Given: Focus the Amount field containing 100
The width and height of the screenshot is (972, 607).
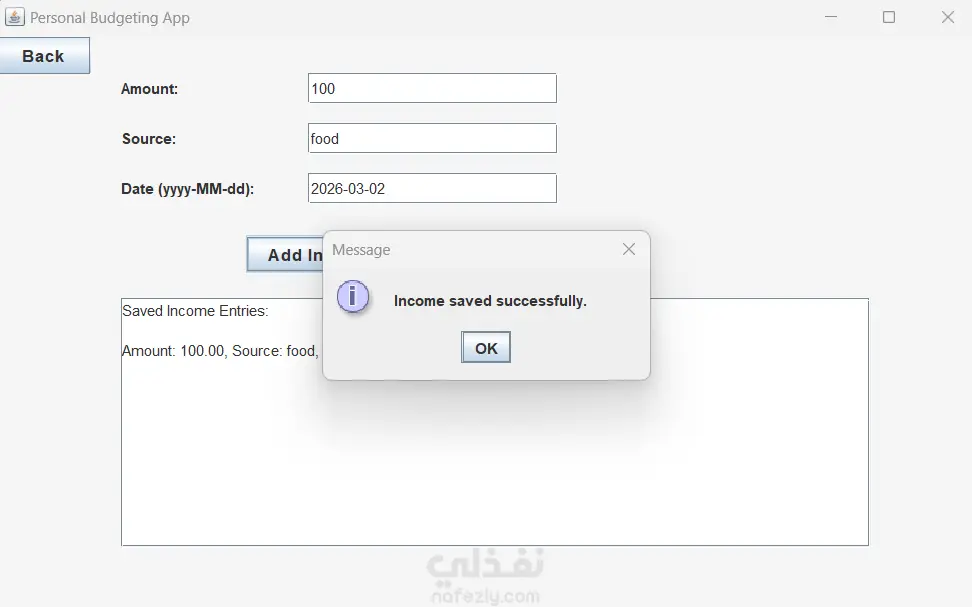Looking at the screenshot, I should coord(432,88).
